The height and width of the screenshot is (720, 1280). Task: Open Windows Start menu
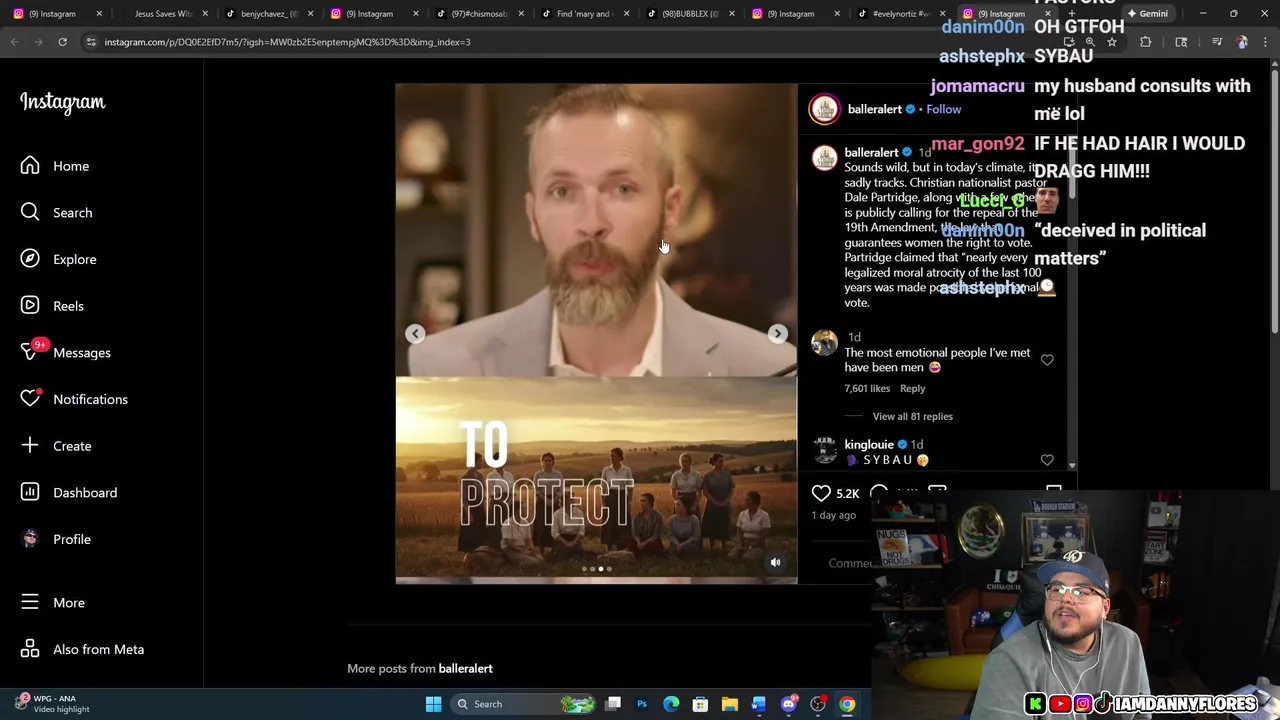point(433,704)
